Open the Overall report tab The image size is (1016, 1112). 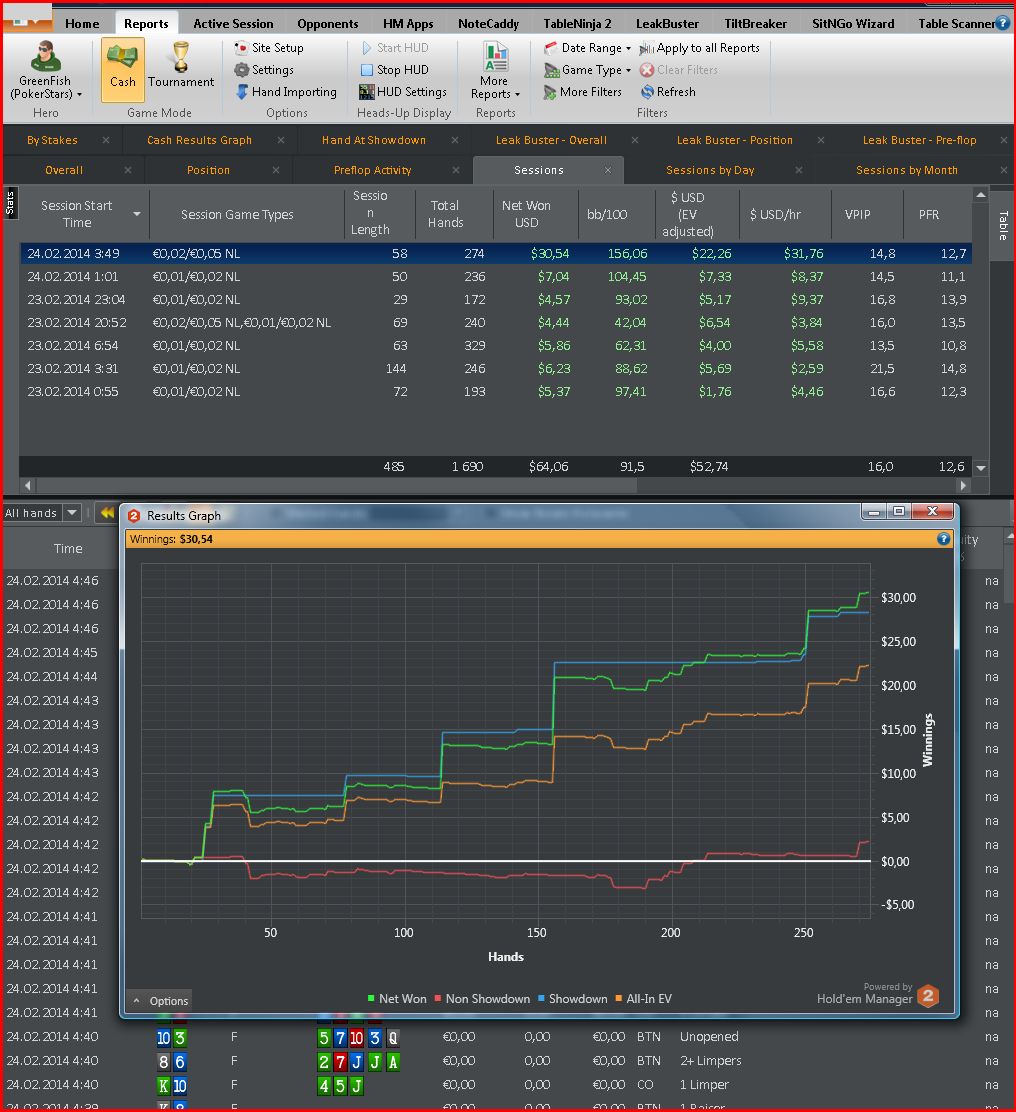[64, 170]
